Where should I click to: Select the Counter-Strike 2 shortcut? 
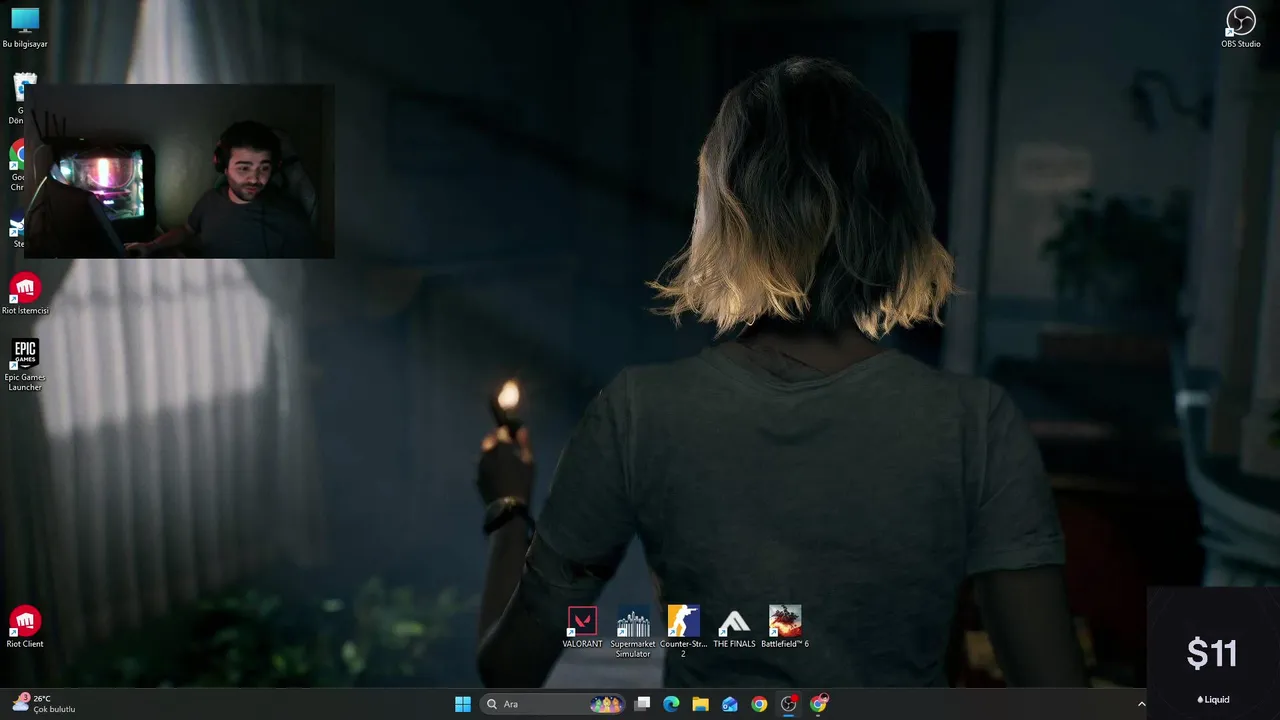tap(684, 632)
